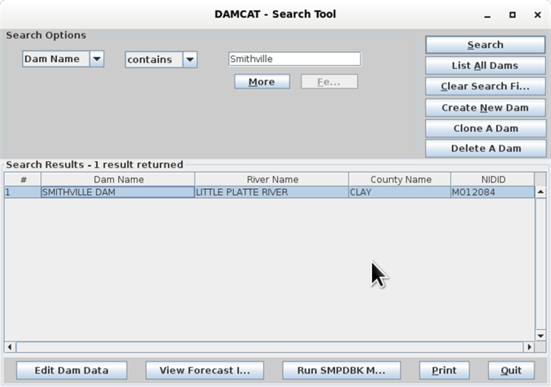This screenshot has height=387, width=551.
Task: Click the River Name column header
Action: [x=272, y=180]
